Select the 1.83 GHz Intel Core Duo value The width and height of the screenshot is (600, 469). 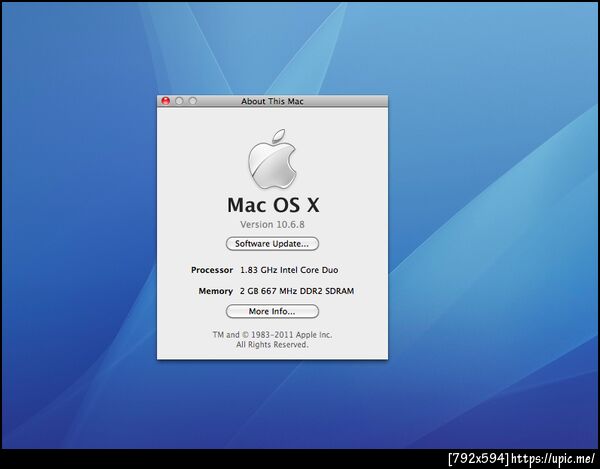pos(289,270)
